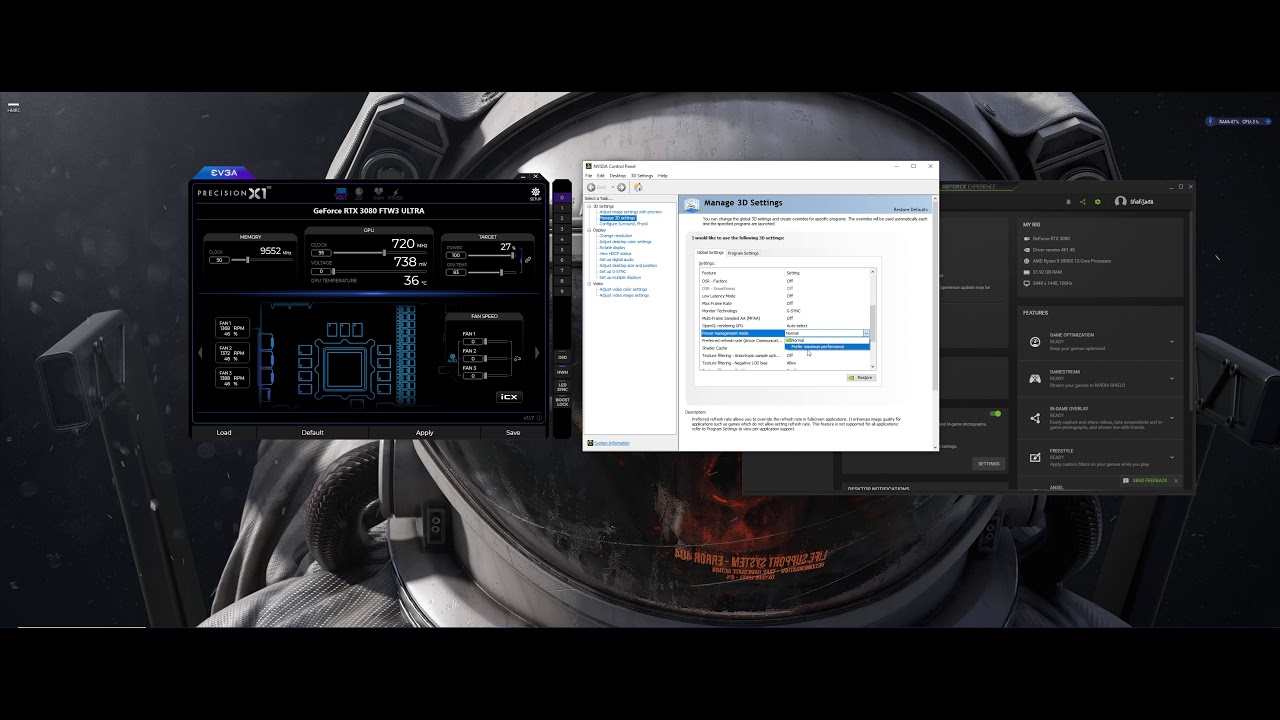The height and width of the screenshot is (720, 1280).
Task: Toggle the green in-game overlay switch
Action: tap(995, 413)
